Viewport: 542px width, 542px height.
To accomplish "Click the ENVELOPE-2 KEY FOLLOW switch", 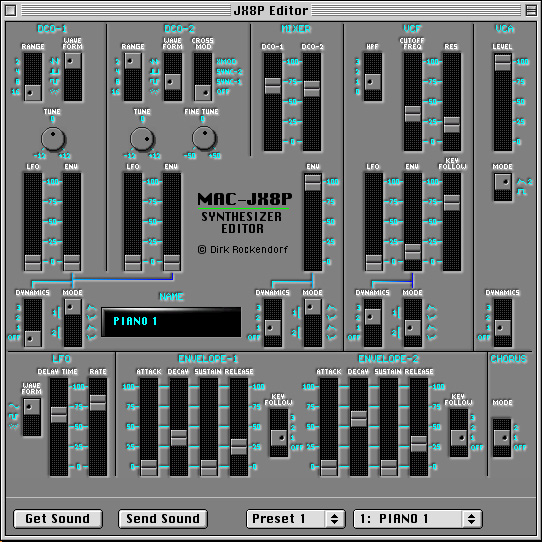I will click(x=459, y=433).
